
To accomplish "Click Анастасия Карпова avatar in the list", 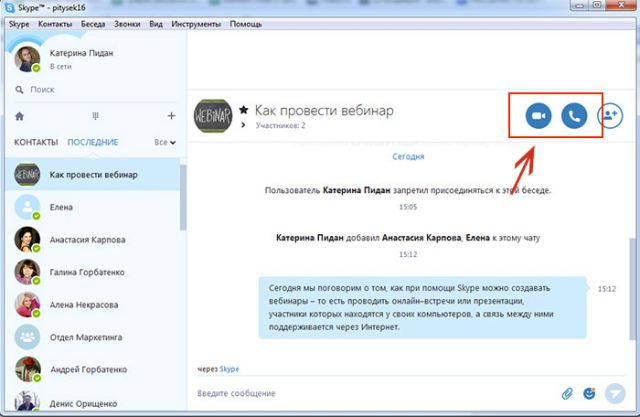I will (27, 240).
